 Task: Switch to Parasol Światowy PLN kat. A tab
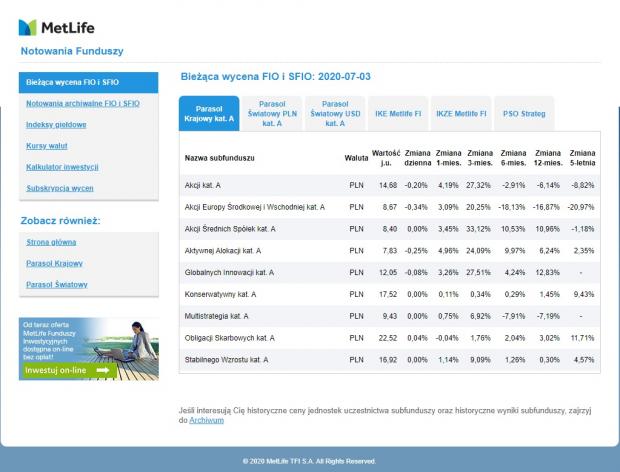pyautogui.click(x=272, y=113)
